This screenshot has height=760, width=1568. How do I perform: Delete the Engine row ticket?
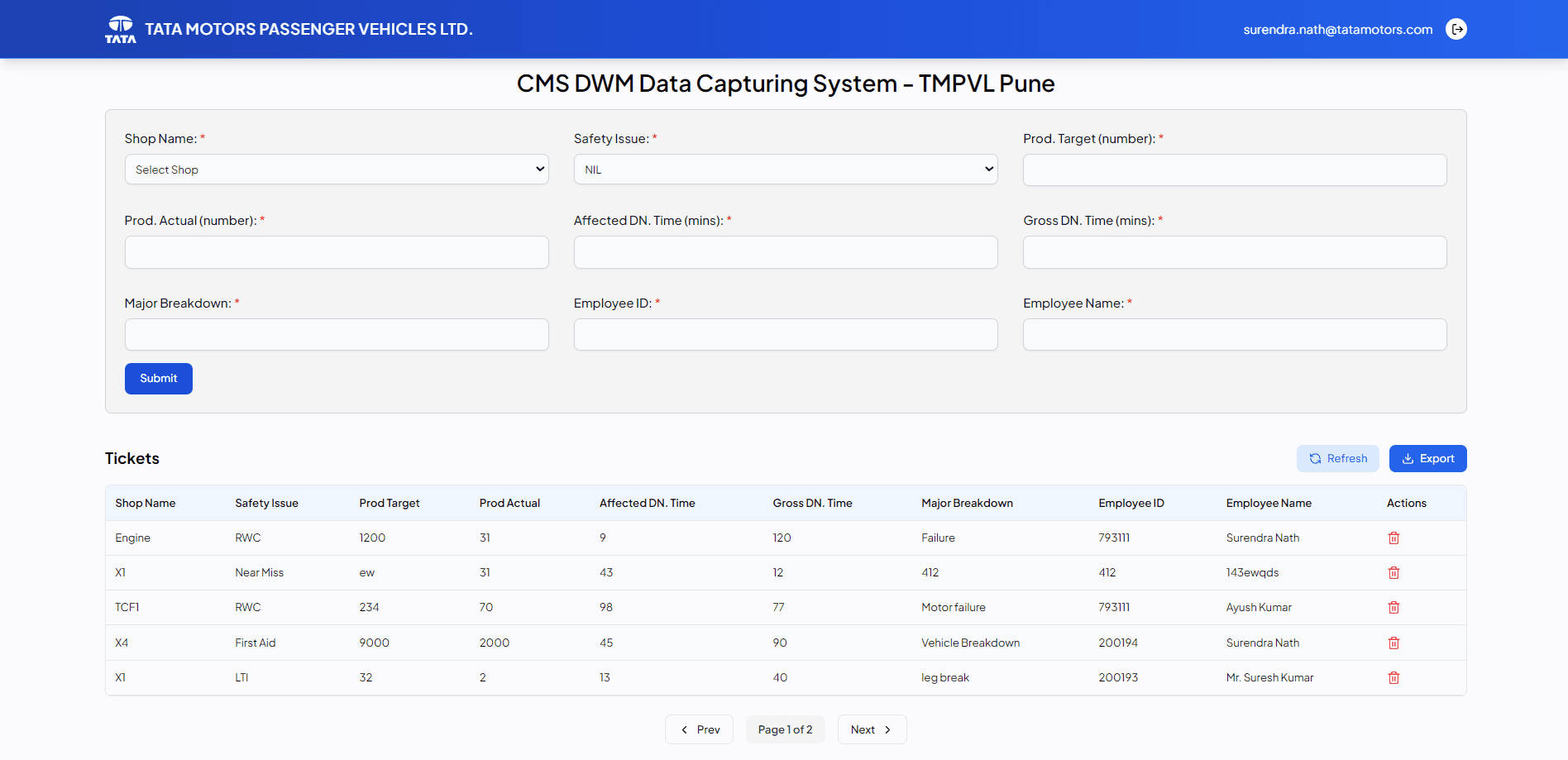(1394, 538)
